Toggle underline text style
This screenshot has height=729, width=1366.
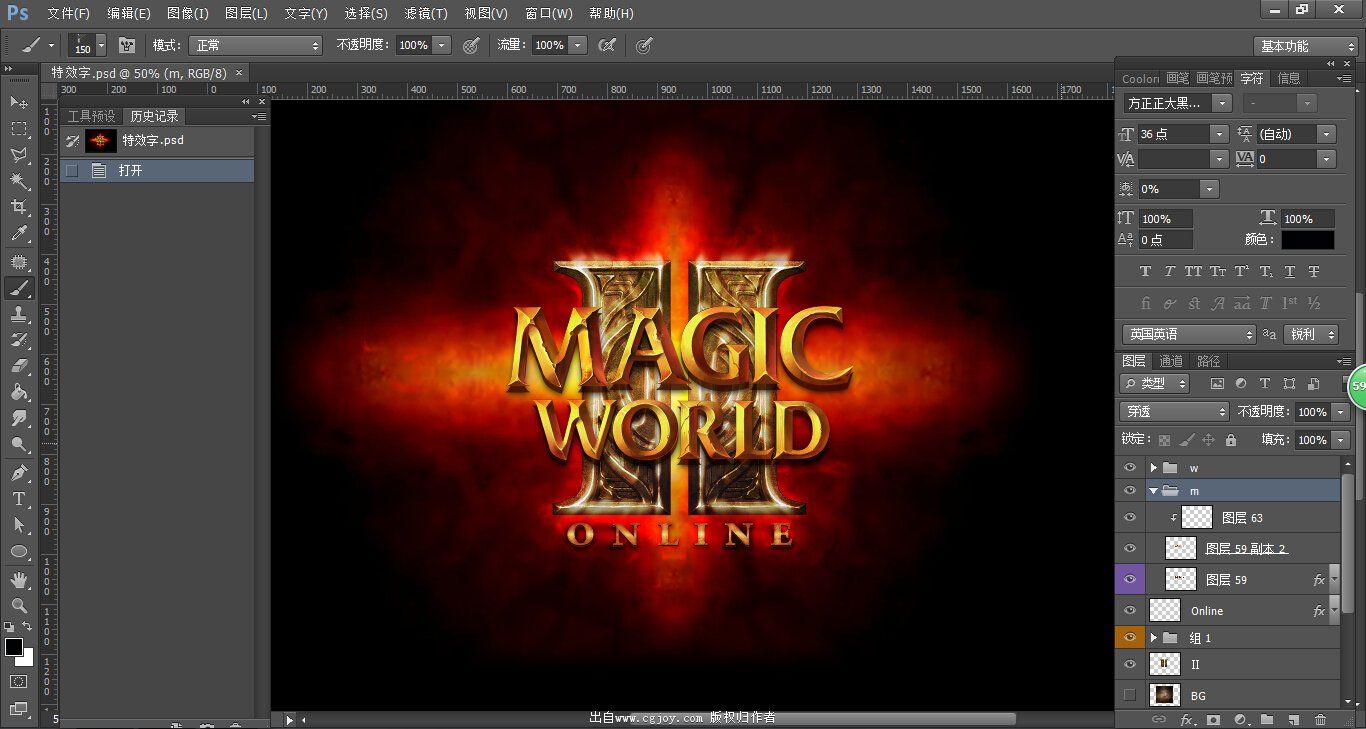(1290, 271)
